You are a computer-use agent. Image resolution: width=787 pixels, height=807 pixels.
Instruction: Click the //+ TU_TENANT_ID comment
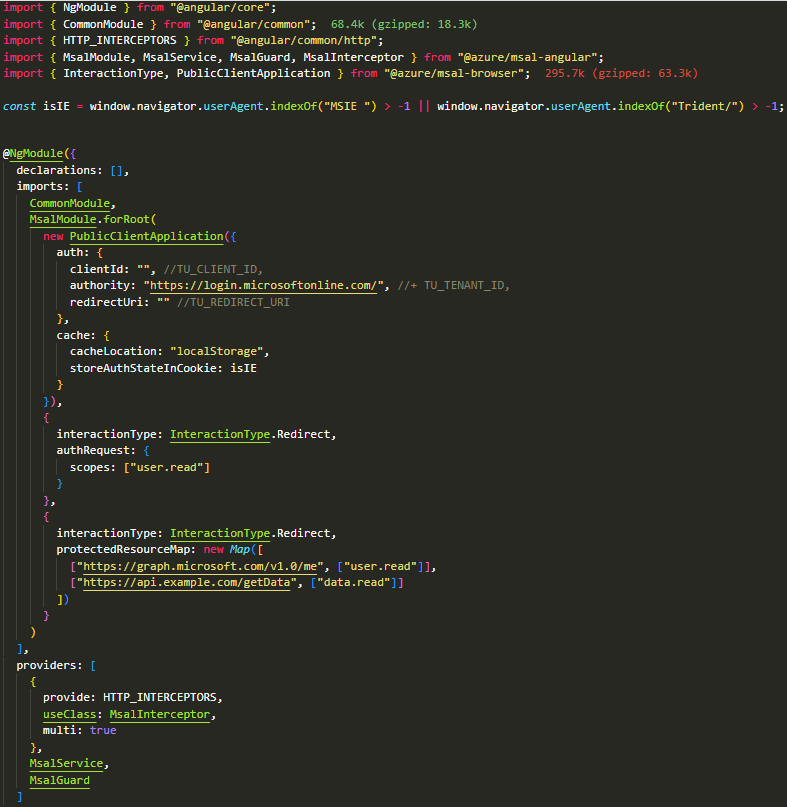click(453, 286)
